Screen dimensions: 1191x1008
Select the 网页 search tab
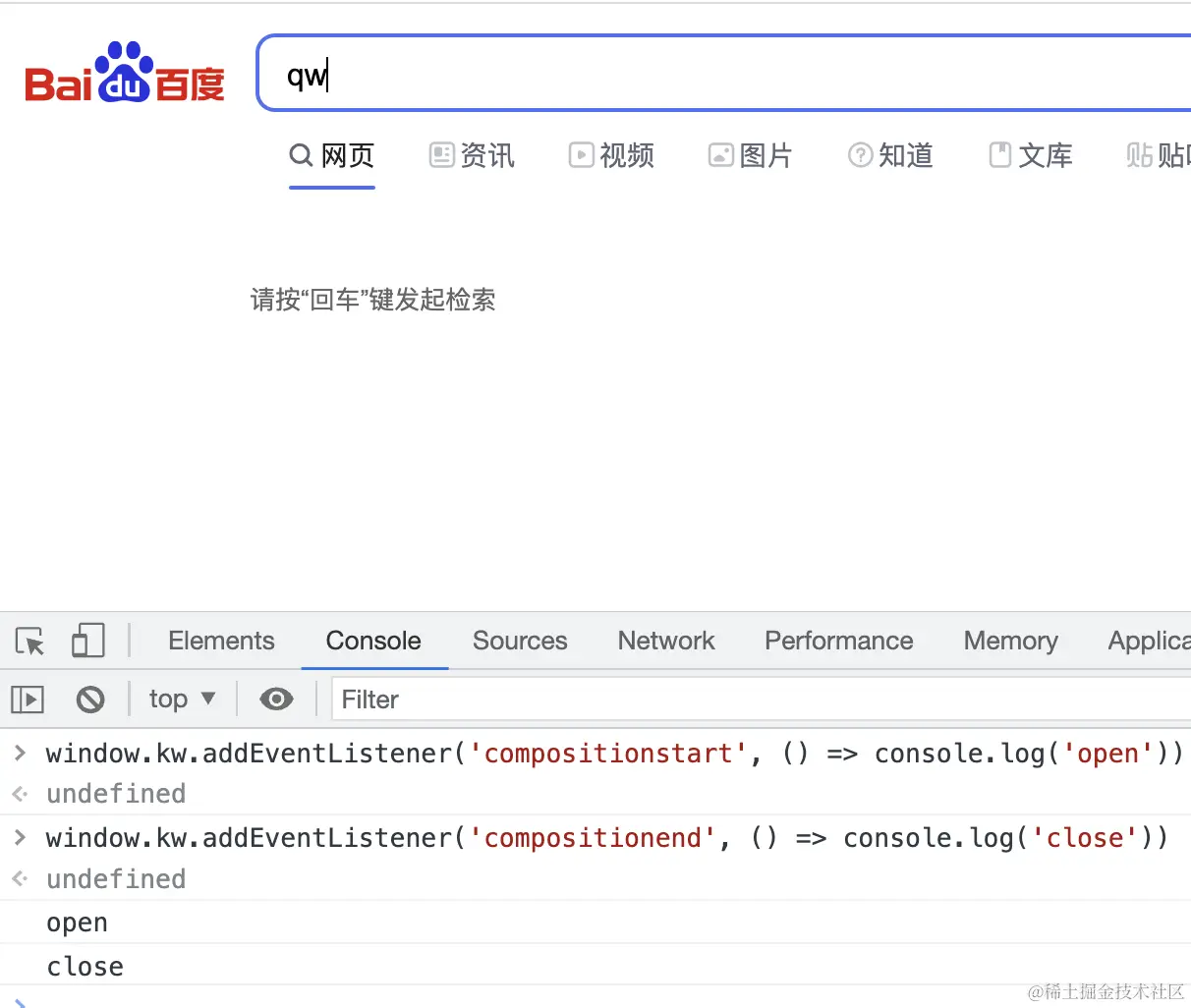332,155
